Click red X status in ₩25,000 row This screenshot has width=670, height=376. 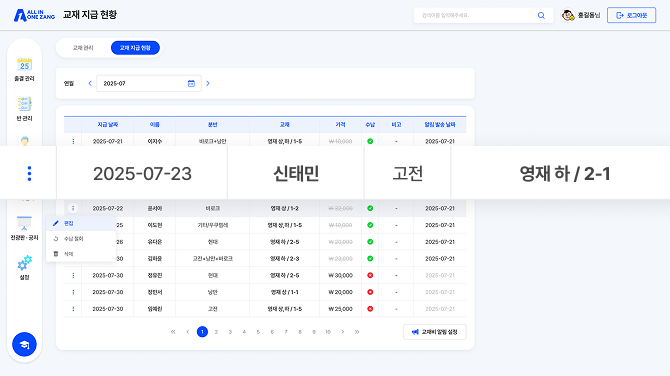point(370,309)
